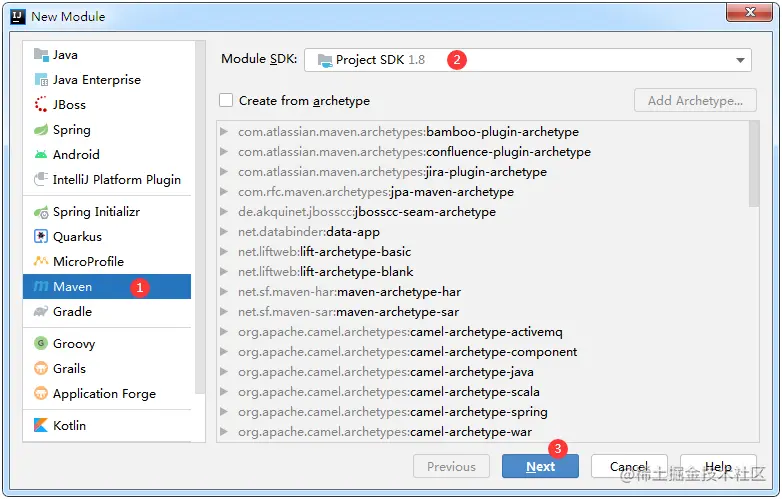Viewport: 782px width, 499px height.
Task: Expand confluence-plugin-archetype entry
Action: click(224, 152)
